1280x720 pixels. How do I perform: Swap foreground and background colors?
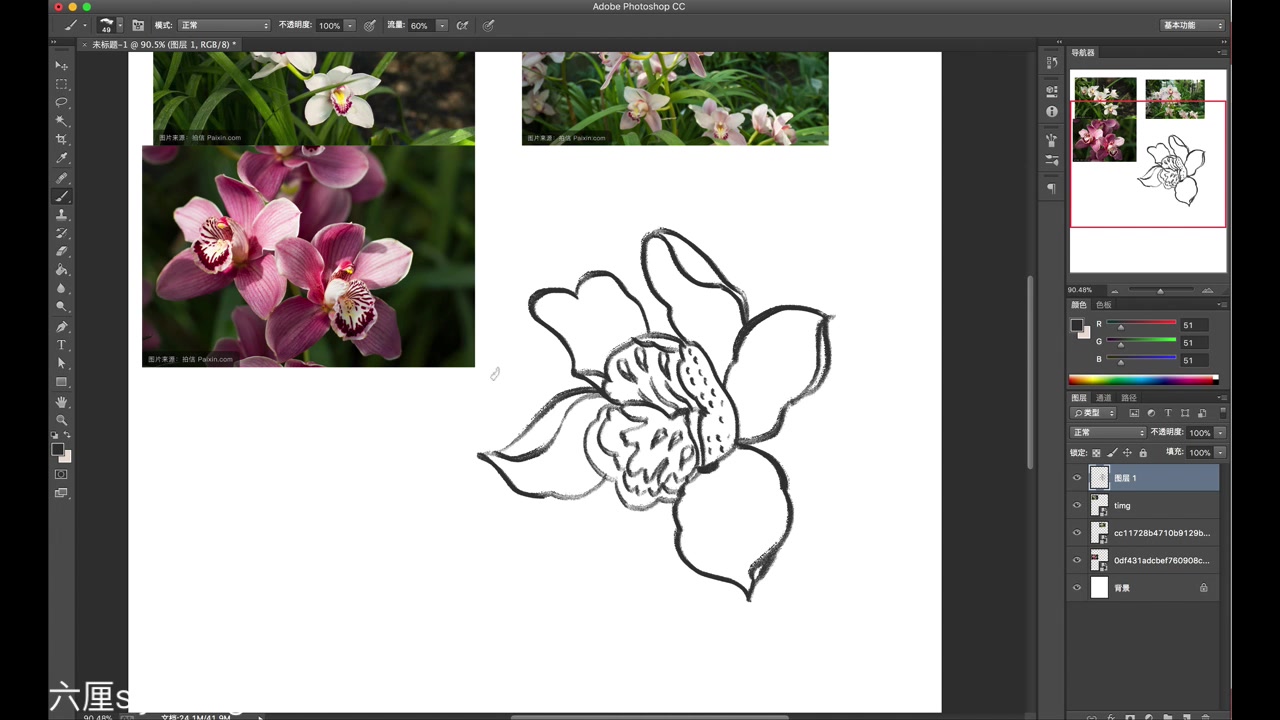(x=67, y=436)
